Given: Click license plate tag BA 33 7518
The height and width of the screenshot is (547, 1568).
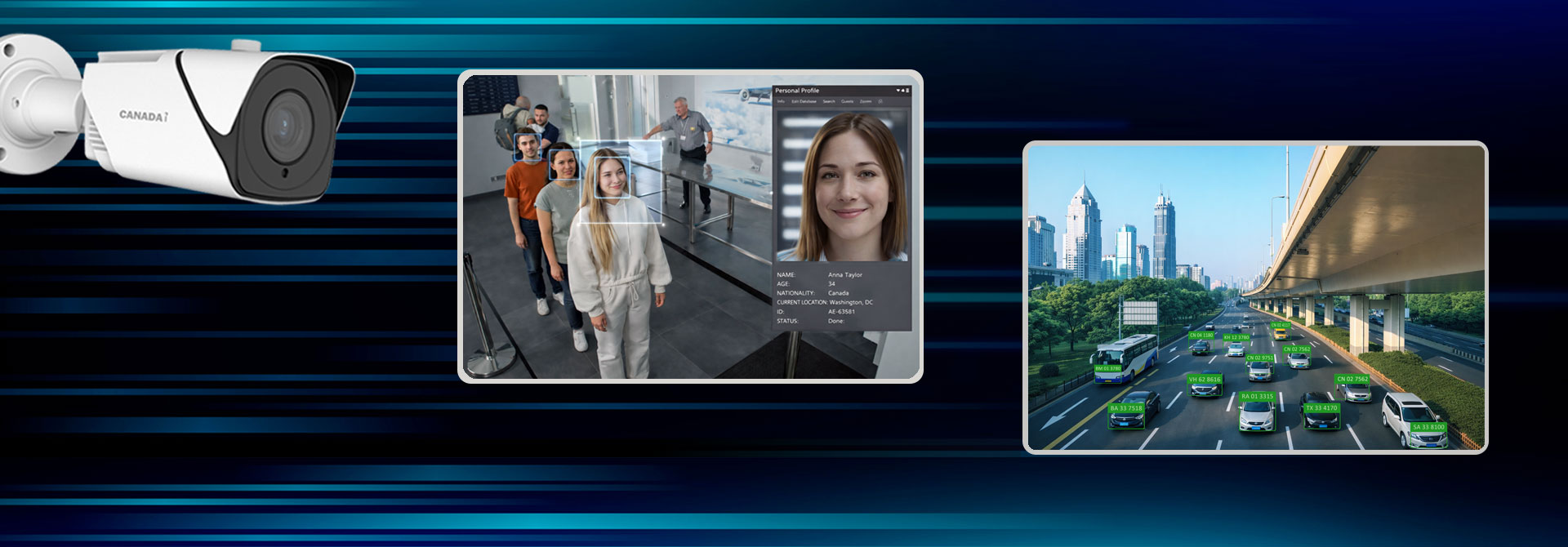Looking at the screenshot, I should [1126, 408].
